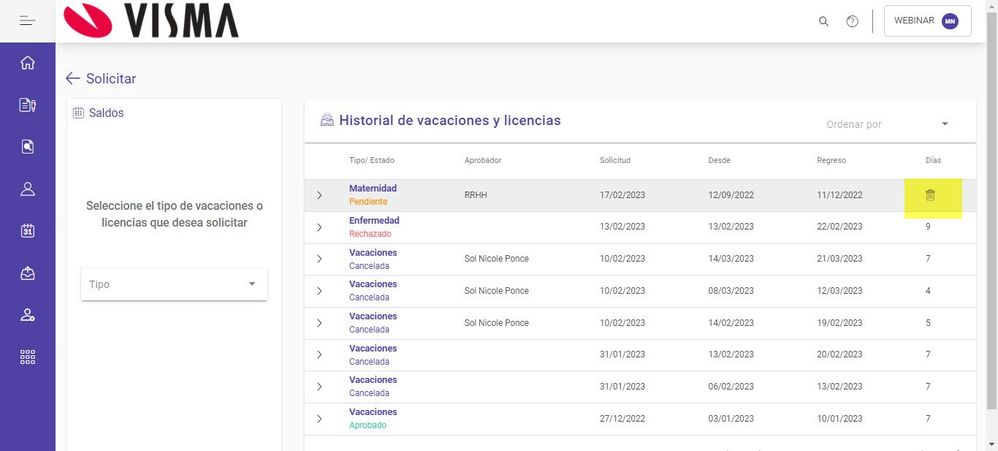The image size is (998, 451).
Task: Expand the Vacaciones row from 08/03/2023
Action: pos(320,291)
